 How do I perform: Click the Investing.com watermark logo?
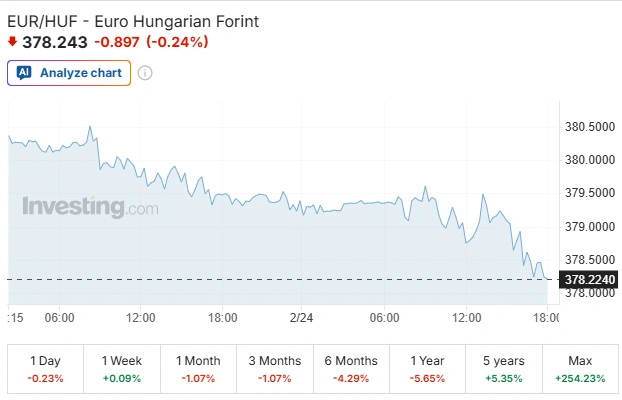(x=90, y=208)
